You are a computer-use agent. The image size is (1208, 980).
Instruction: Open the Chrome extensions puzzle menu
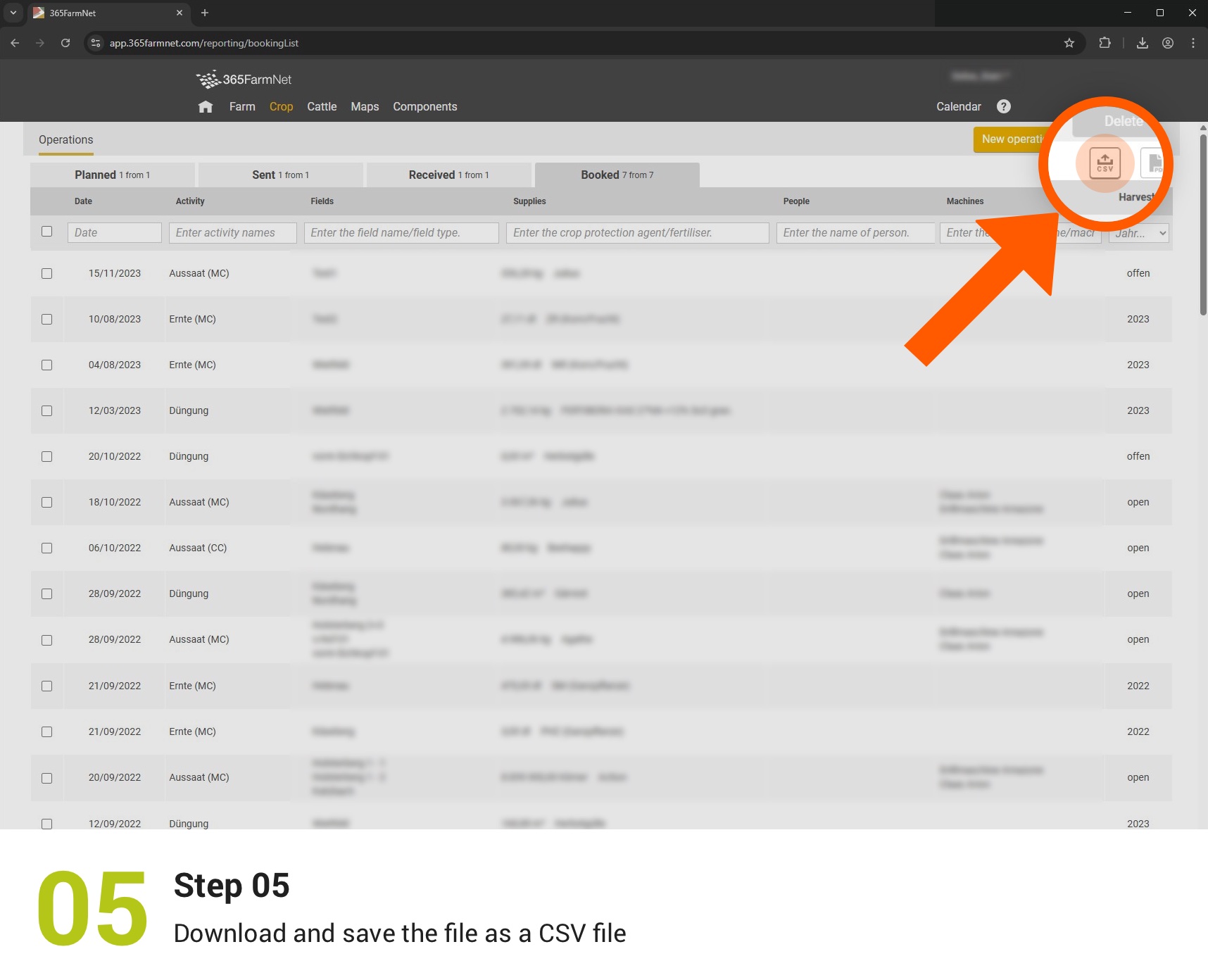1105,43
